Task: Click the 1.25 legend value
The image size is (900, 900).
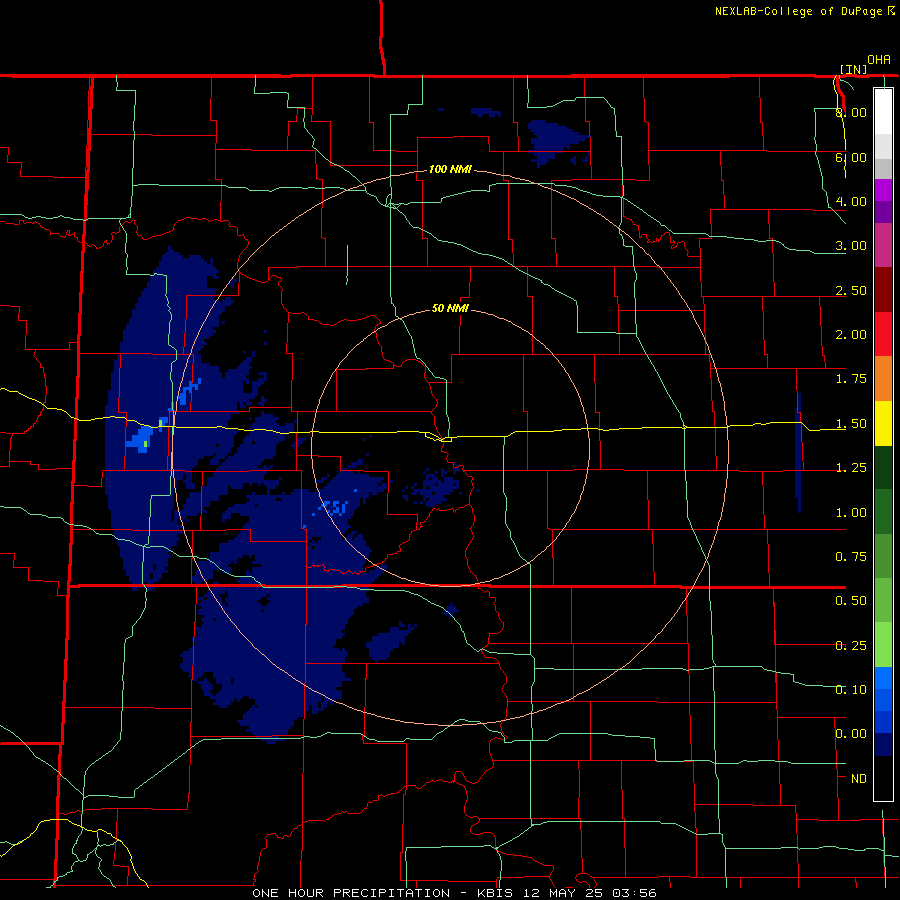Action: (x=851, y=468)
